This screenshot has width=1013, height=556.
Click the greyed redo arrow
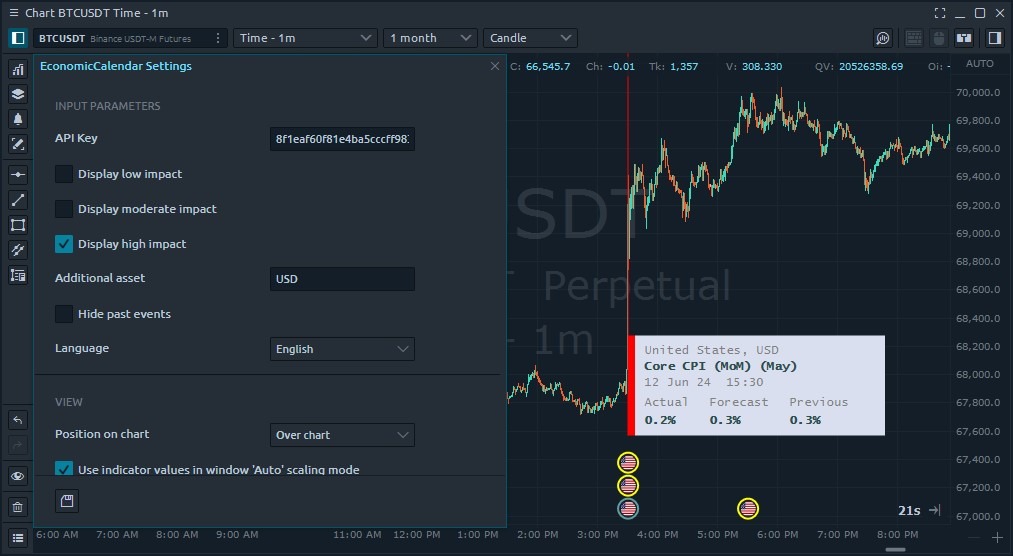point(18,445)
